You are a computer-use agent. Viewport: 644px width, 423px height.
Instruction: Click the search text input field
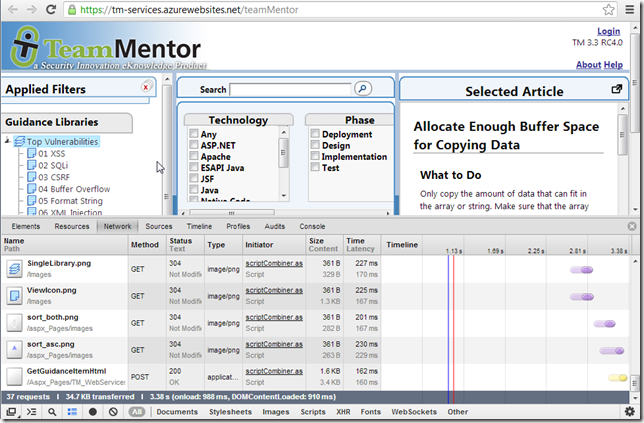pos(290,89)
